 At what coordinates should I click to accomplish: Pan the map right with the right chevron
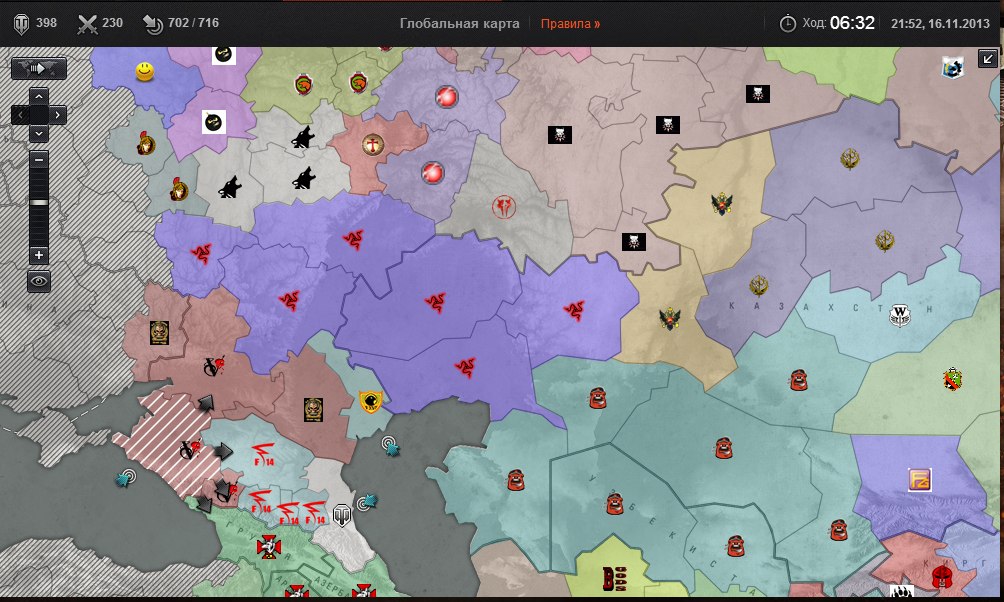(58, 115)
